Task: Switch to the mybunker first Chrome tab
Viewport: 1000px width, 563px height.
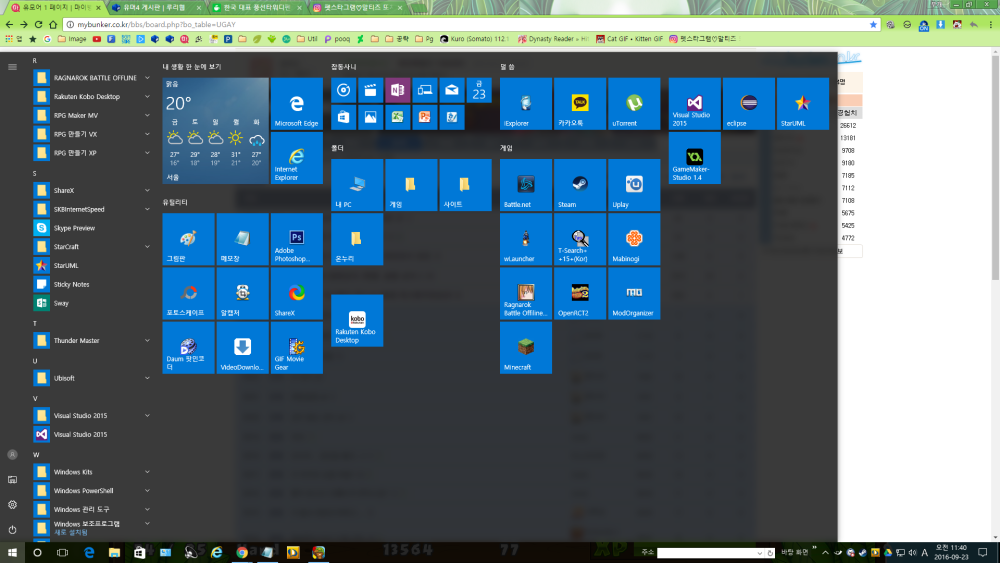Action: (x=56, y=8)
